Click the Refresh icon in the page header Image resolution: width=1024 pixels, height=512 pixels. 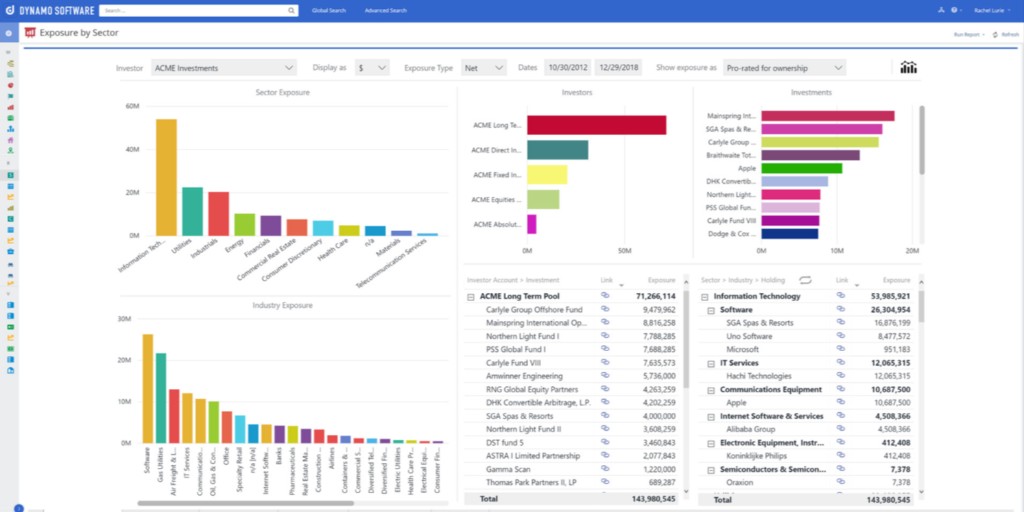coord(995,35)
